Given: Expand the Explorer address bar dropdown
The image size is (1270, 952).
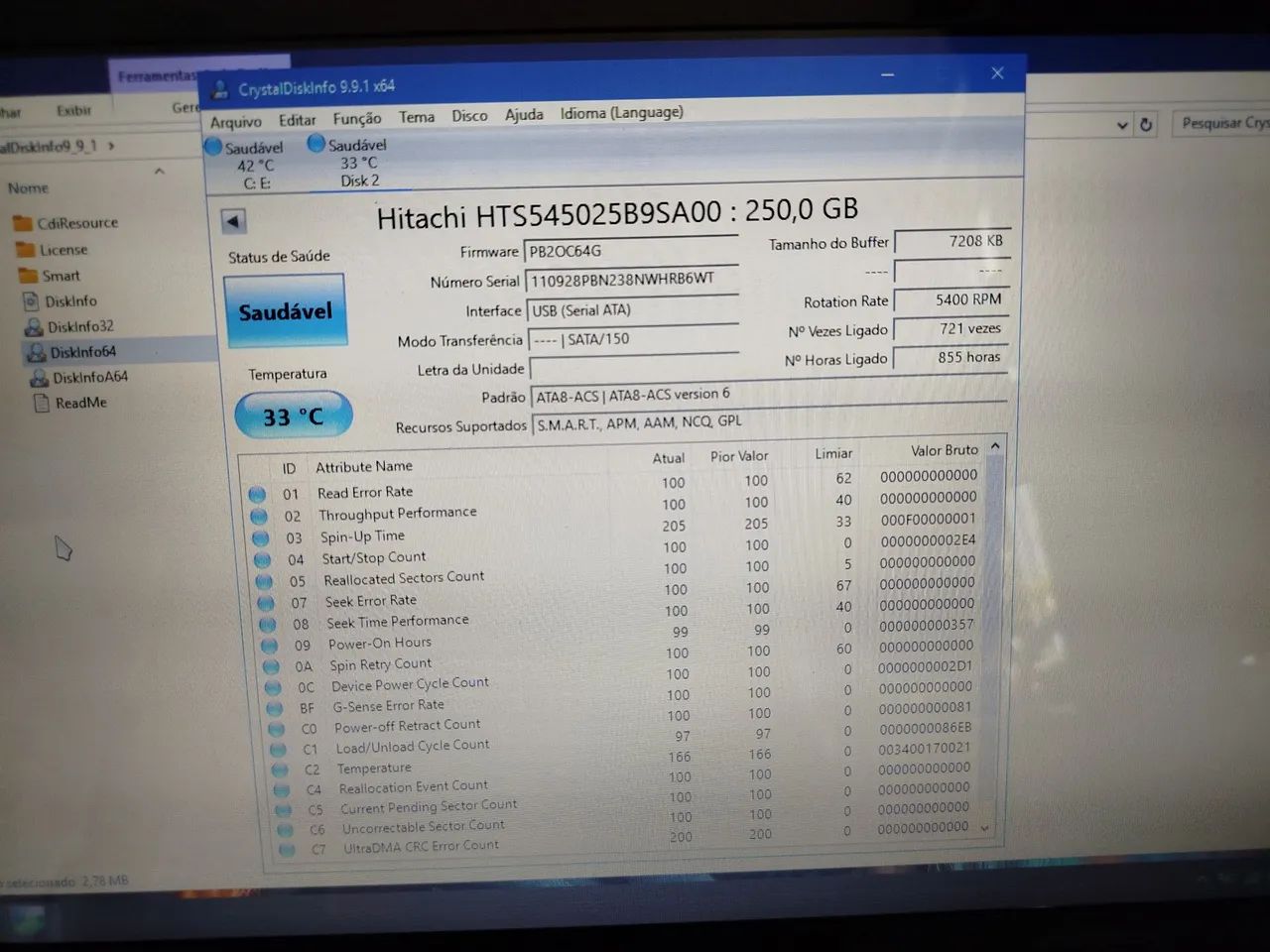Looking at the screenshot, I should (1122, 125).
